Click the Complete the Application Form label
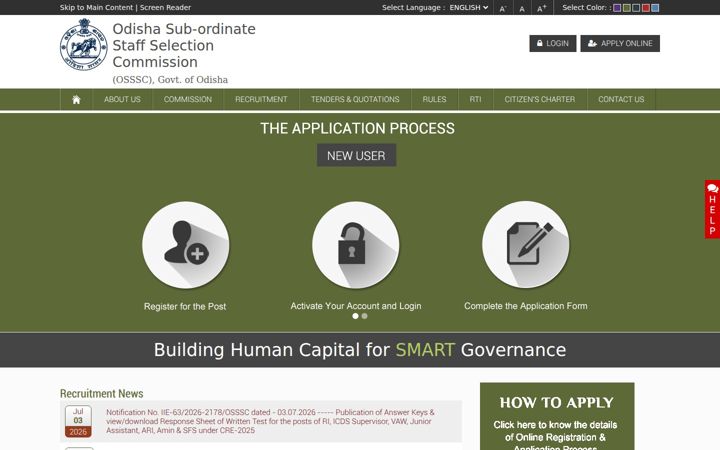This screenshot has width=720, height=450. [x=526, y=306]
